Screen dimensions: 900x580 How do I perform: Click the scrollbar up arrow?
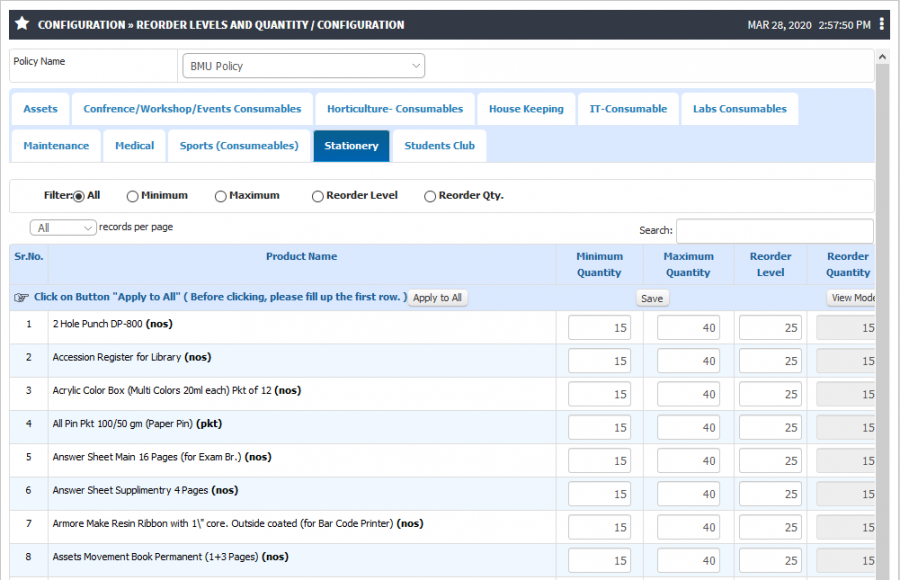point(882,57)
